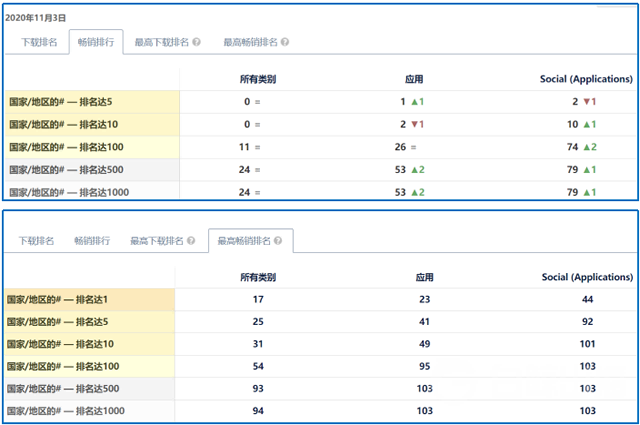Open 下载排名 tab in the upper panel
Viewport: 640px width, 425px height.
point(38,43)
